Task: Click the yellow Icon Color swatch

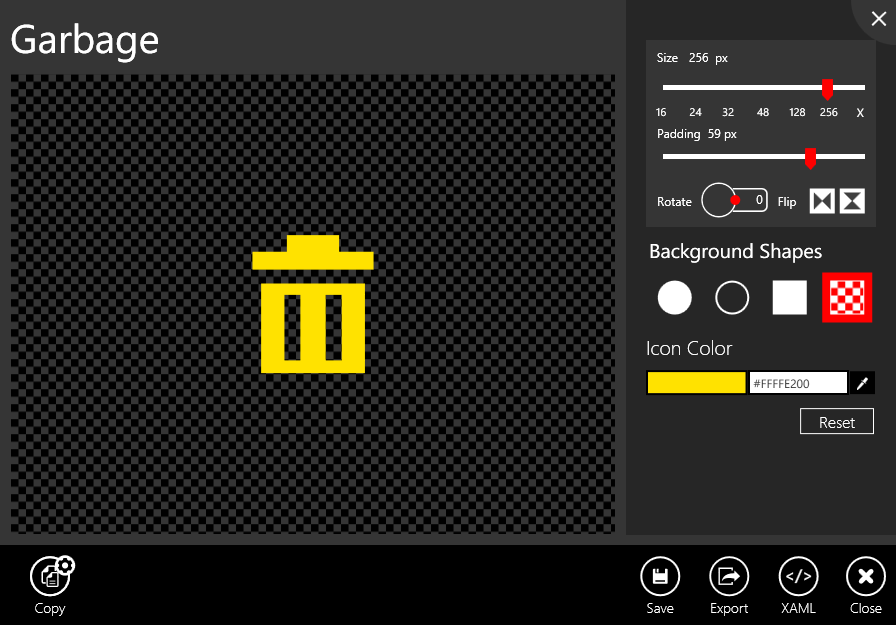Action: pos(696,382)
